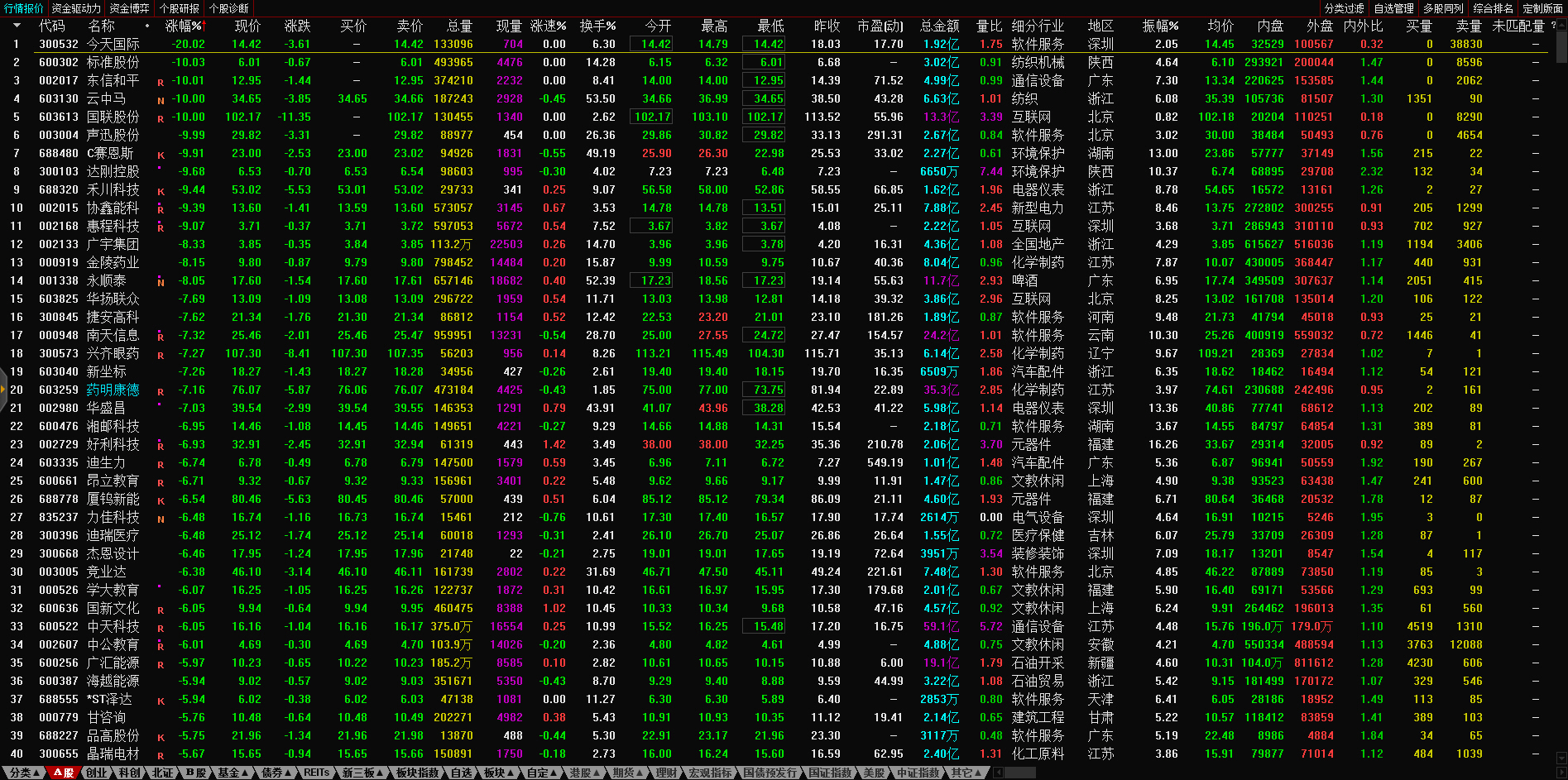Image resolution: width=1568 pixels, height=780 pixels.
Task: Click the R marker beside 东信和平
Action: click(x=161, y=82)
